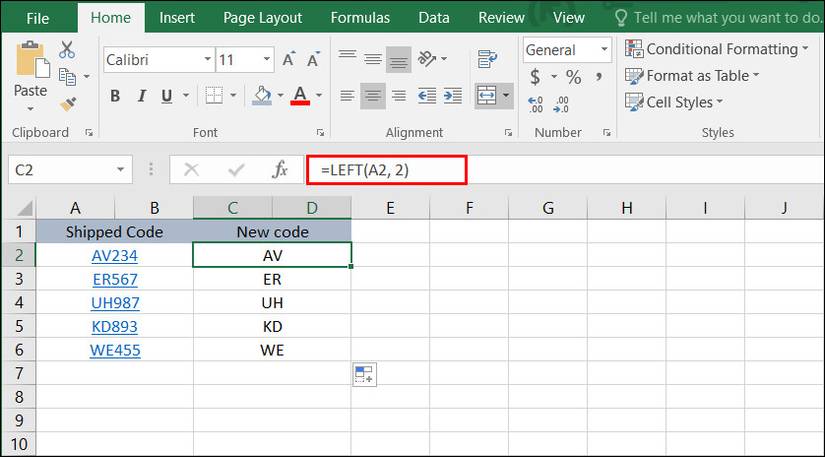Screen dimensions: 825x457
Task: Click the Increase Indent icon
Action: point(452,96)
